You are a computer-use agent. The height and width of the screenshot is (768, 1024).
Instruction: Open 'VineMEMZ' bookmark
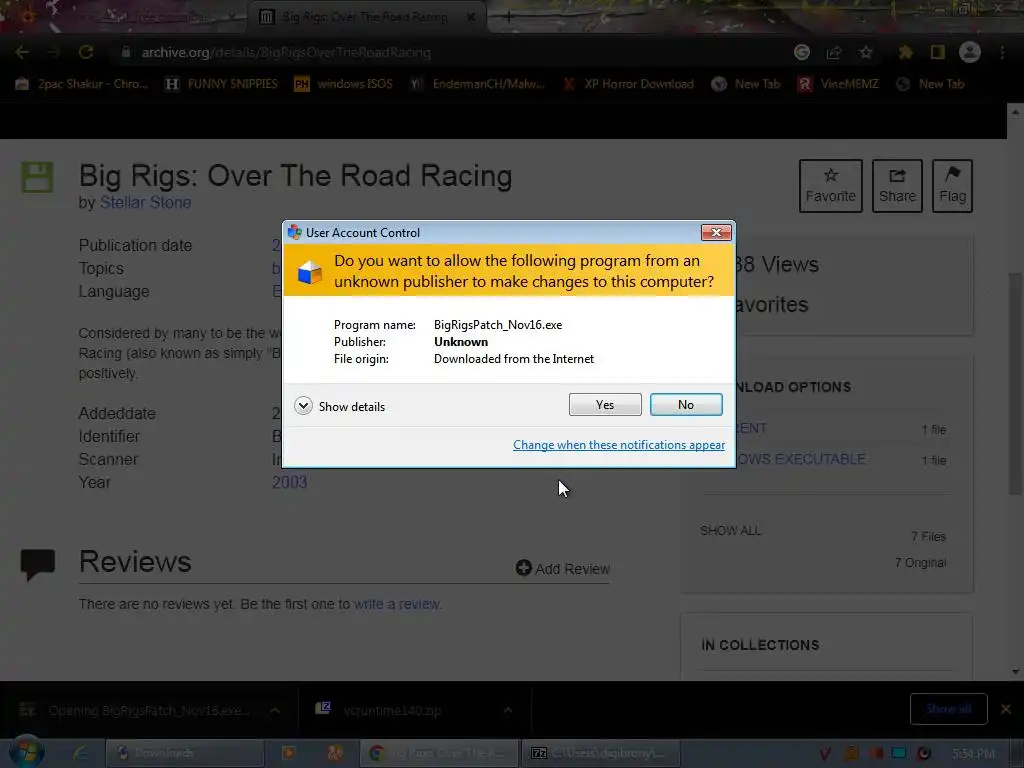(x=838, y=84)
